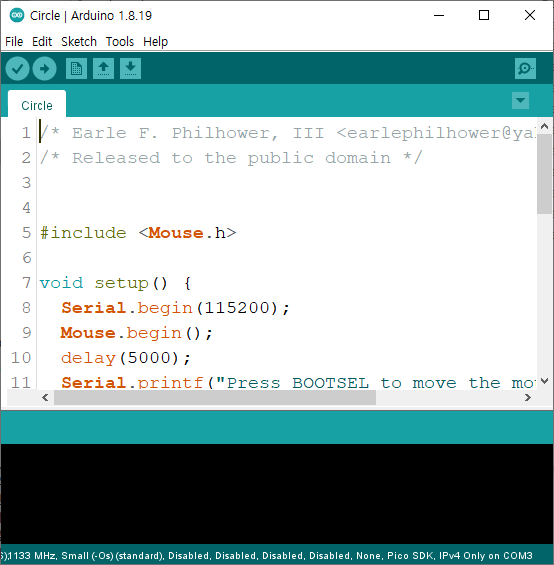
Task: Open a sketch with the Open icon
Action: 103,68
